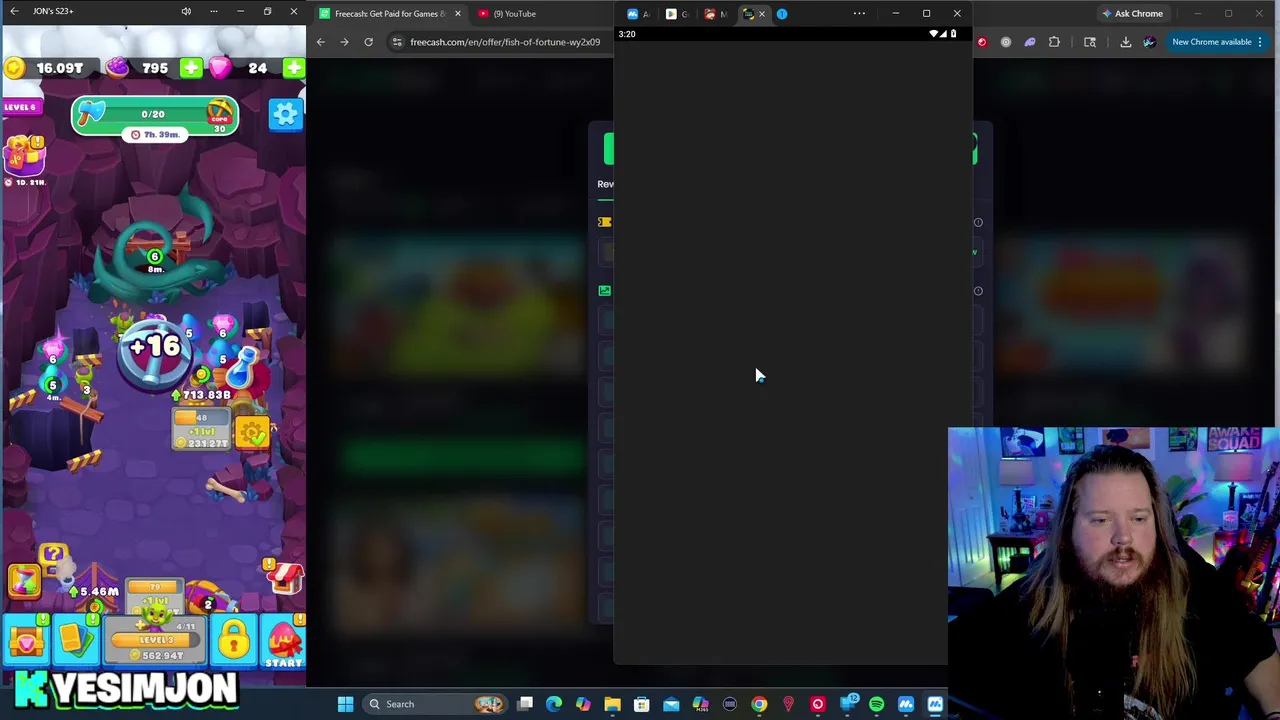
Task: Click the Ask Chrome button
Action: tap(1132, 13)
